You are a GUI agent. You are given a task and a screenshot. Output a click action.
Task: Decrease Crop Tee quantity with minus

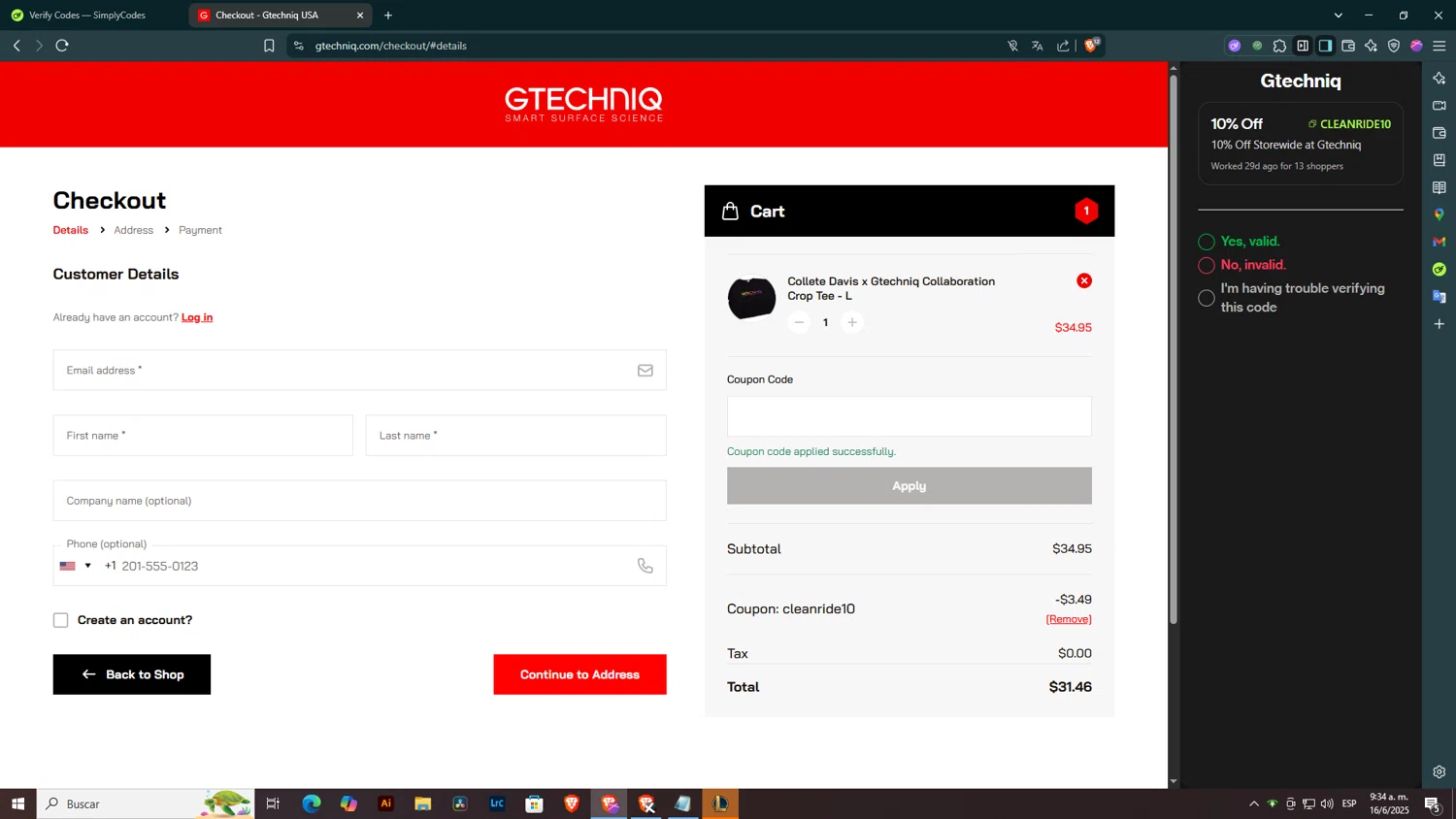pyautogui.click(x=799, y=322)
